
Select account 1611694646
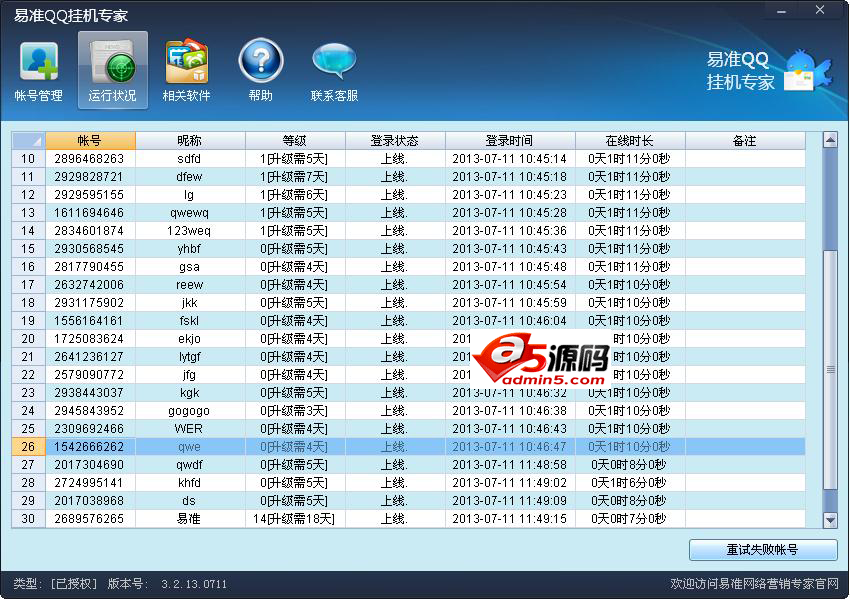pos(89,212)
